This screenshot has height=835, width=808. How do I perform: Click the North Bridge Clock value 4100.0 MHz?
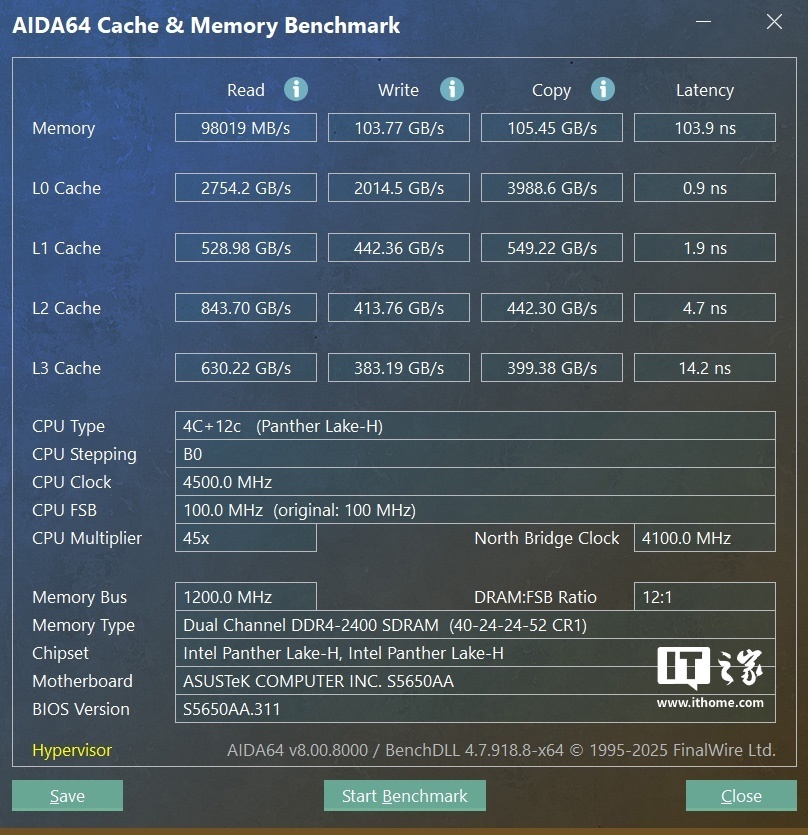[705, 538]
